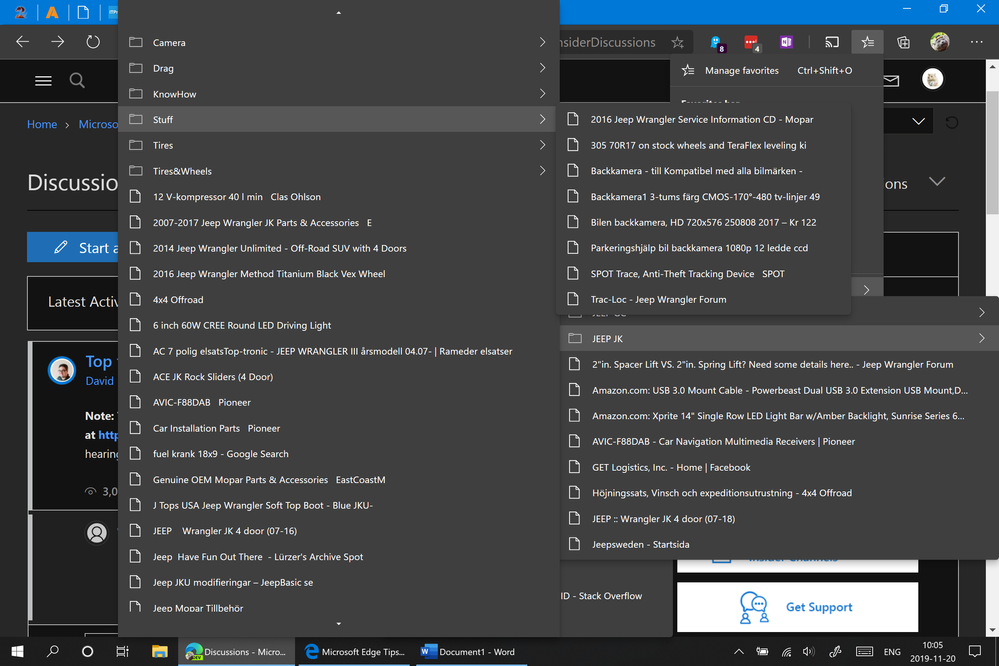The height and width of the screenshot is (666, 999).
Task: Open the page hamburger menu
Action: point(43,81)
